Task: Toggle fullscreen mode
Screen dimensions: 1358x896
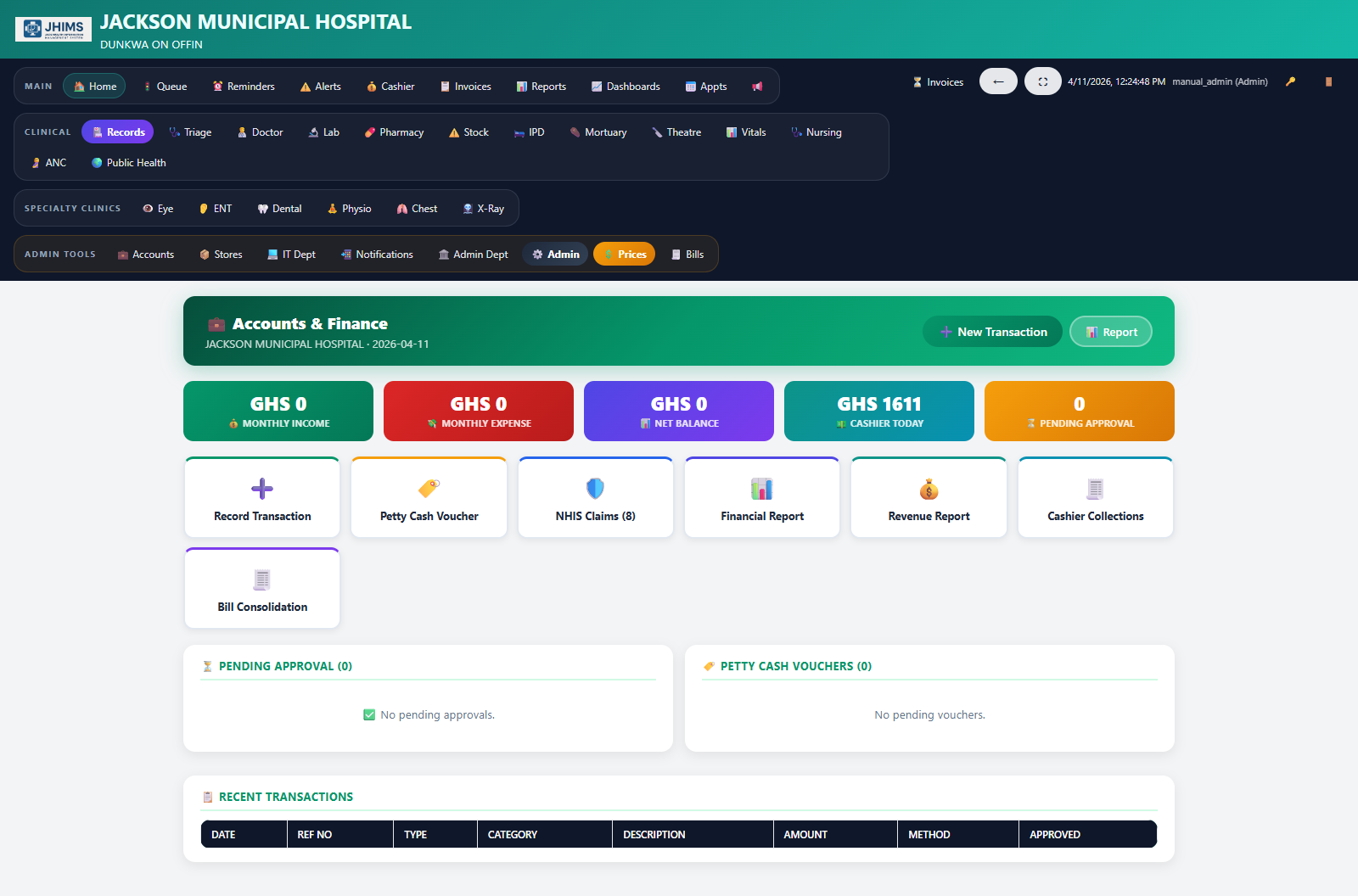Action: point(1042,81)
